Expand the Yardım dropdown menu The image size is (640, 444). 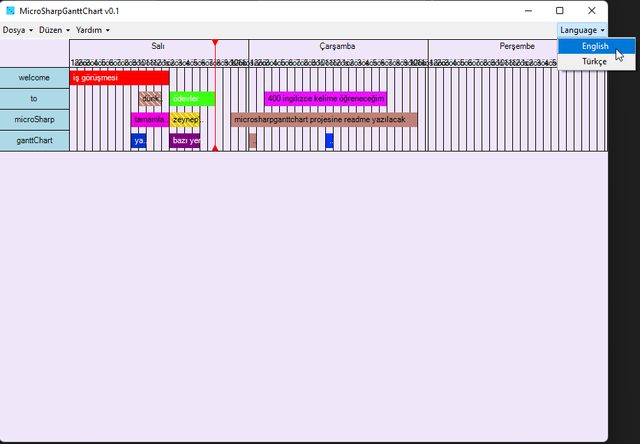[x=92, y=30]
